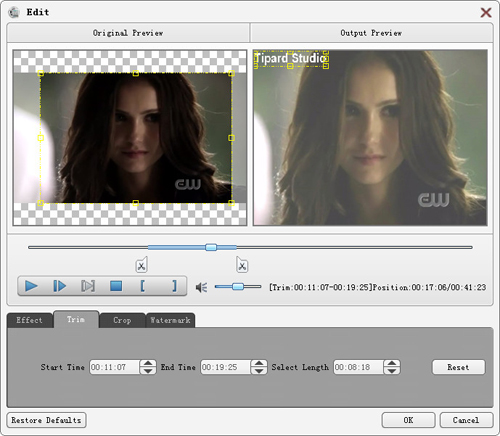Image resolution: width=500 pixels, height=436 pixels.
Task: Set trim start with left bracket icon
Action: tap(143, 286)
